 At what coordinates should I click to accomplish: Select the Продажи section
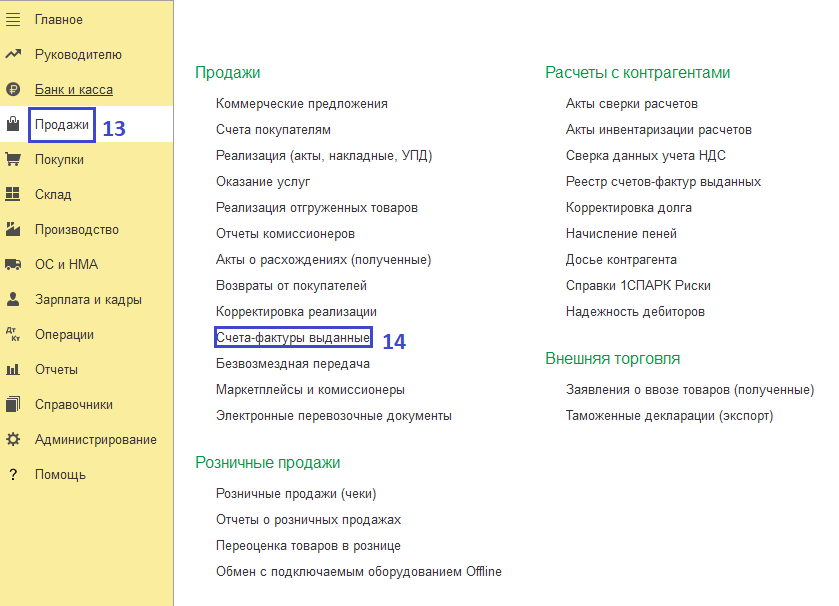[62, 125]
